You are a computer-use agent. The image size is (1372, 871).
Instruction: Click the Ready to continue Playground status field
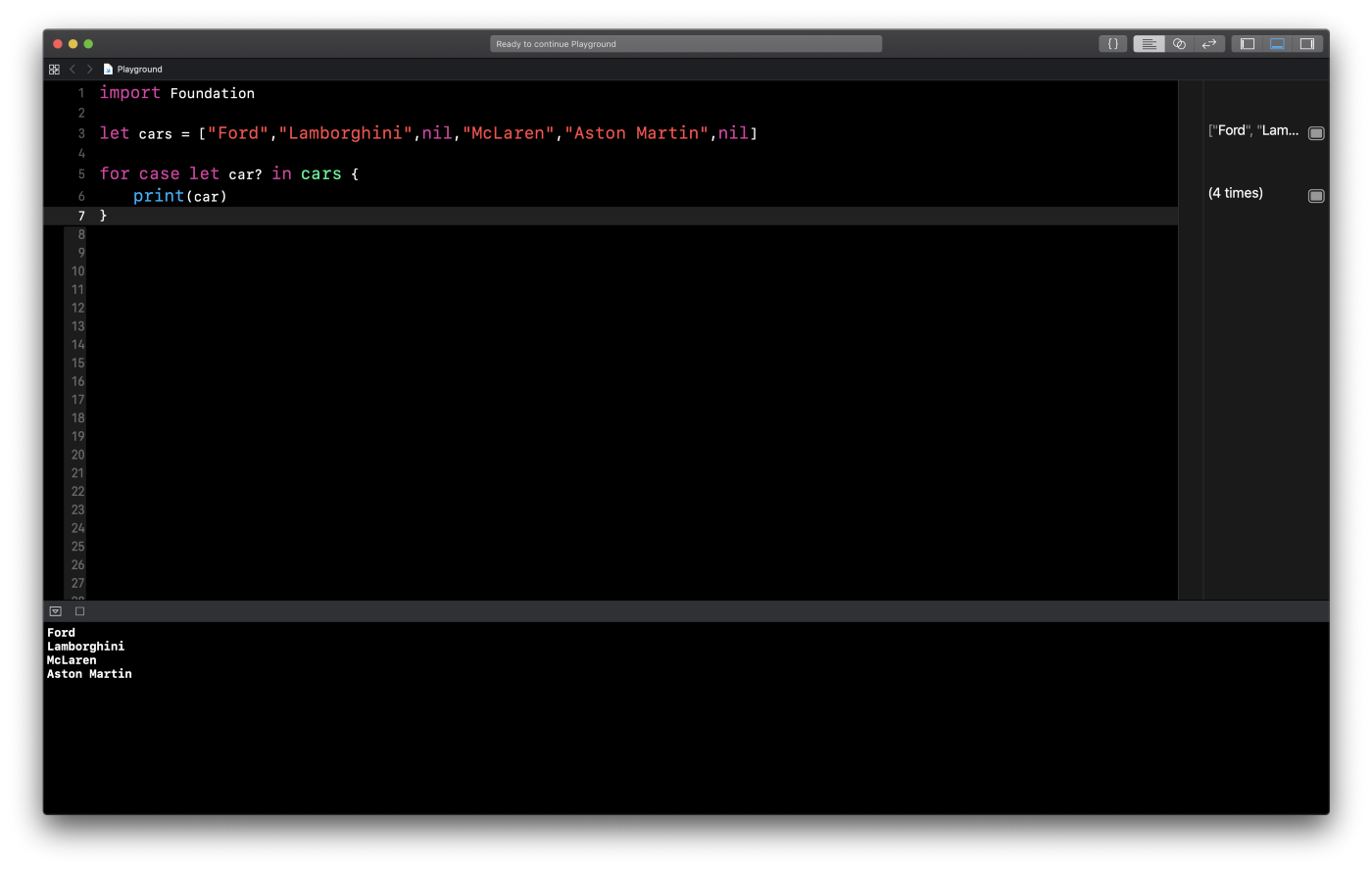click(x=686, y=44)
